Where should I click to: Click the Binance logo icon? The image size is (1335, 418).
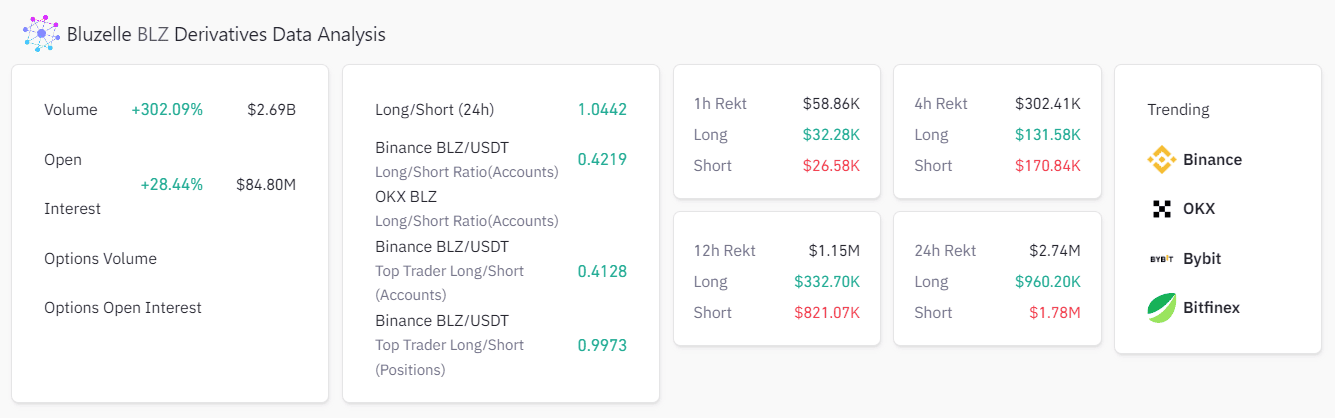pyautogui.click(x=1161, y=159)
